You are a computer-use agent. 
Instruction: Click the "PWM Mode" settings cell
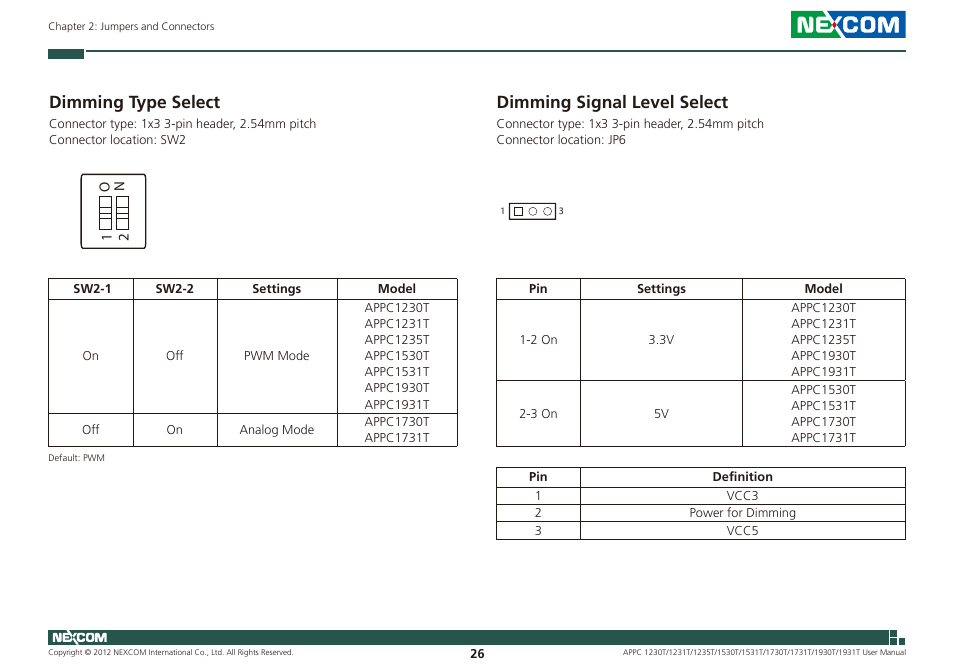[x=277, y=356]
